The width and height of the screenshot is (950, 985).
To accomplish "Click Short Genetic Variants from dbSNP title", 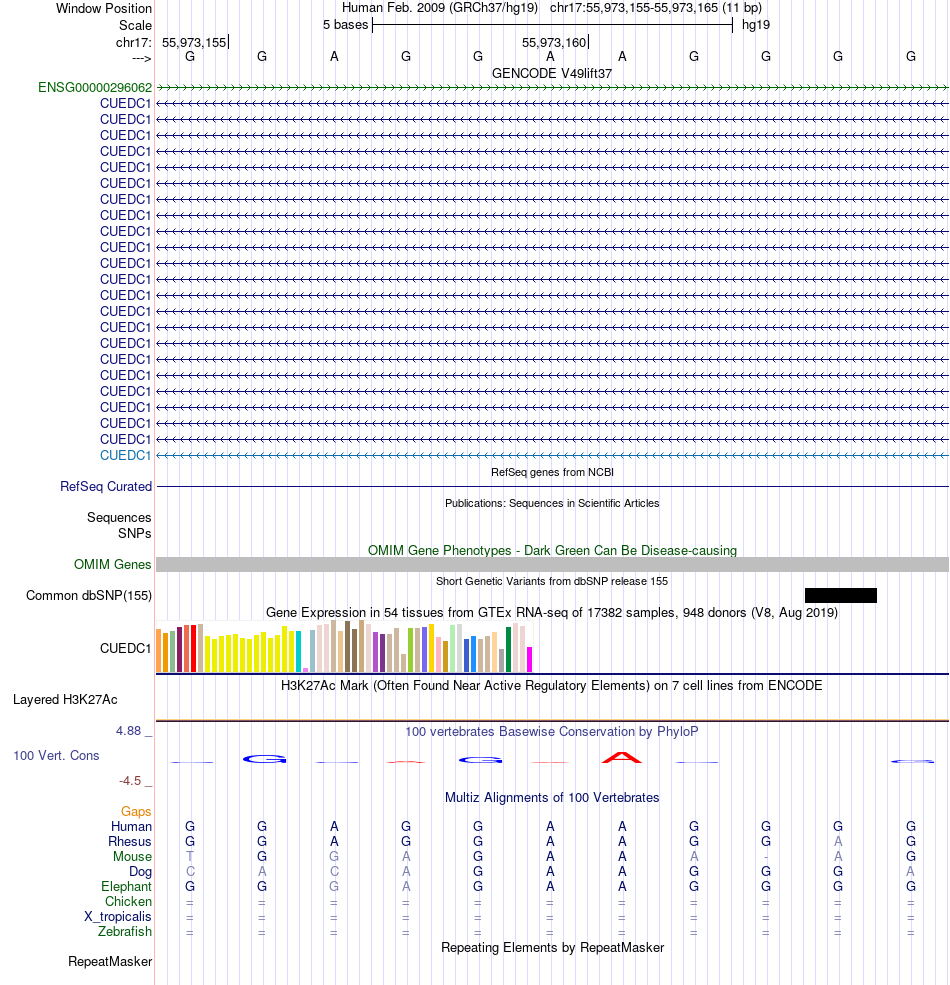I will pos(552,581).
